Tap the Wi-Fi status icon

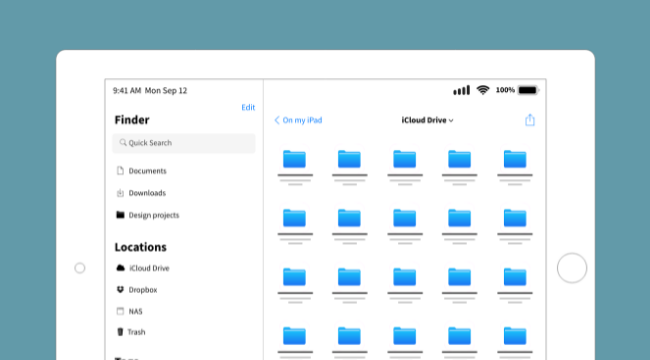coord(483,90)
